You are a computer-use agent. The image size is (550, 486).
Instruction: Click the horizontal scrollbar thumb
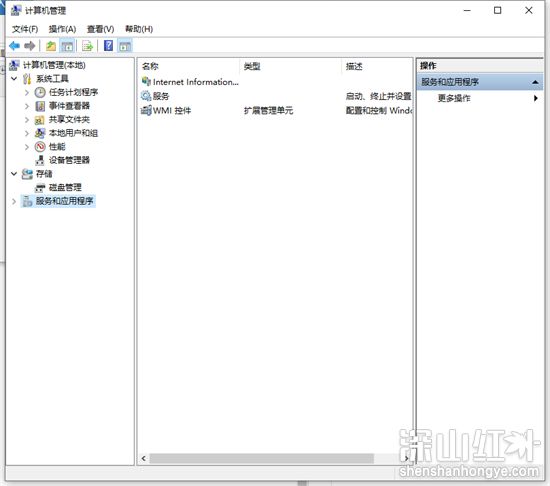[262, 458]
